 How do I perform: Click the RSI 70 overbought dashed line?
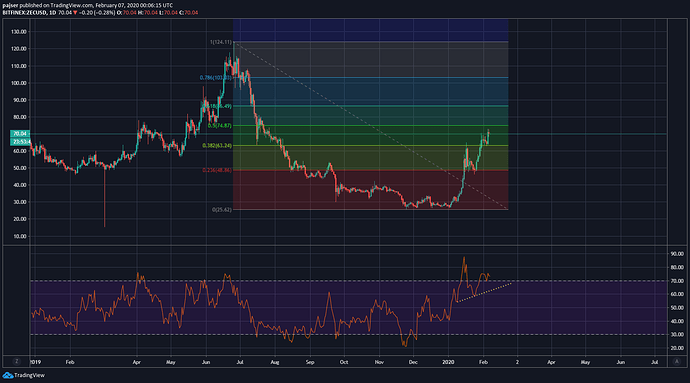tap(349, 281)
